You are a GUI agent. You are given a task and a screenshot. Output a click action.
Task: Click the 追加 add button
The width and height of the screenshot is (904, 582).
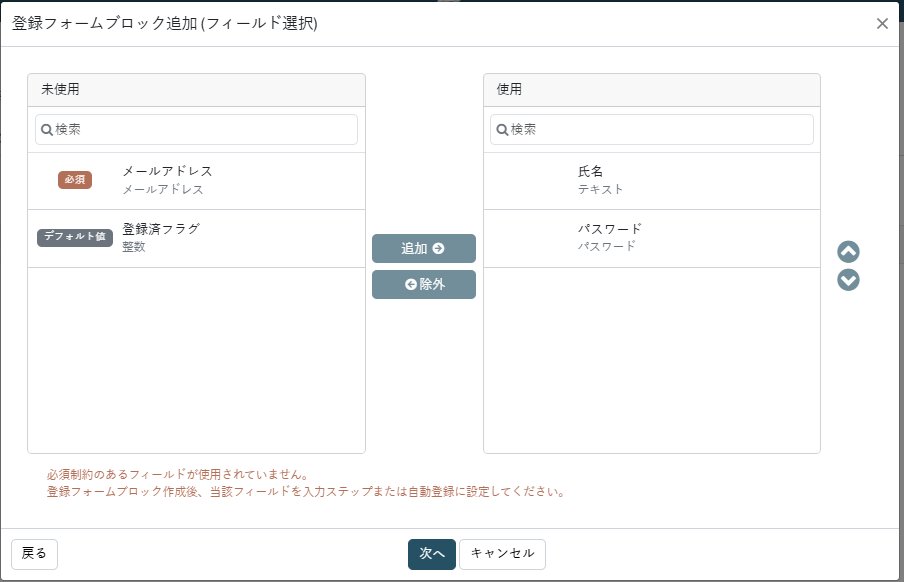coord(424,249)
